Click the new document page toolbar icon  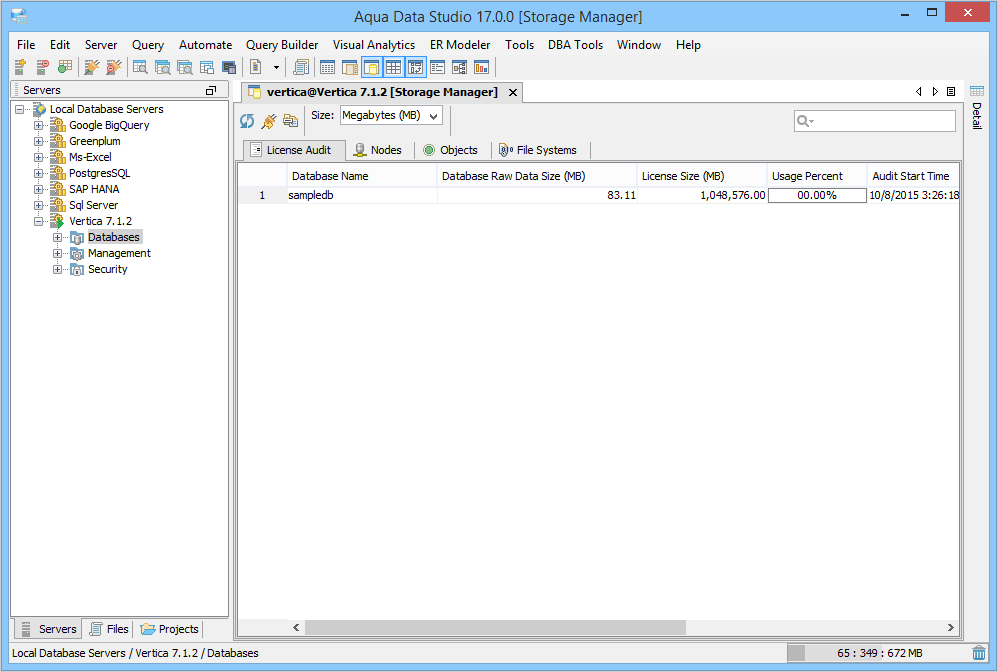(256, 67)
